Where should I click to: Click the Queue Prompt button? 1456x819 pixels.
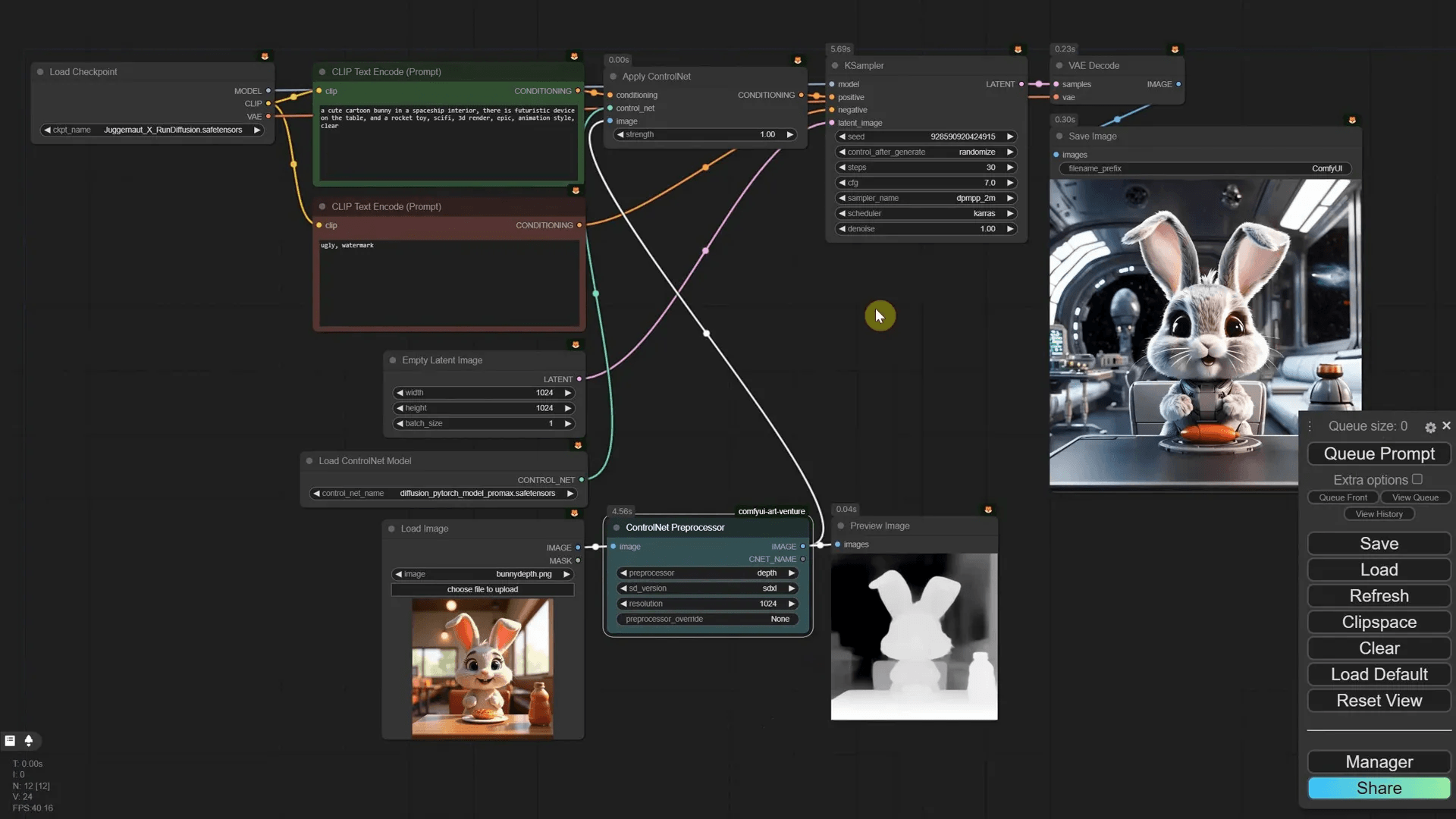(x=1378, y=453)
